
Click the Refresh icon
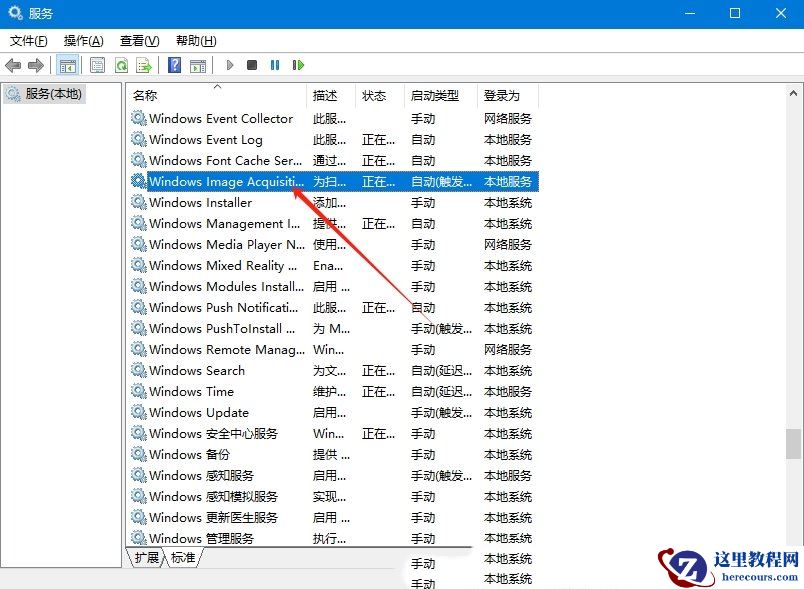[120, 65]
